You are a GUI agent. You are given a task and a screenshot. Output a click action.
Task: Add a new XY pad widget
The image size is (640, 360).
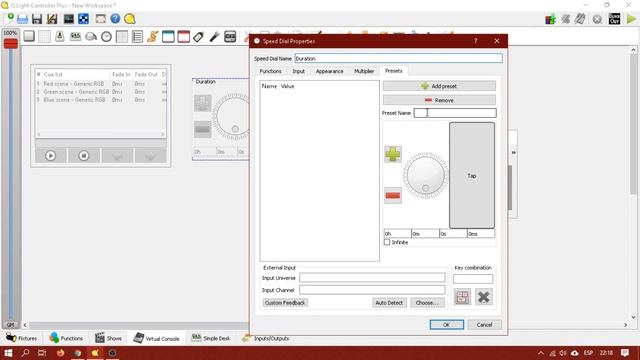(122, 36)
